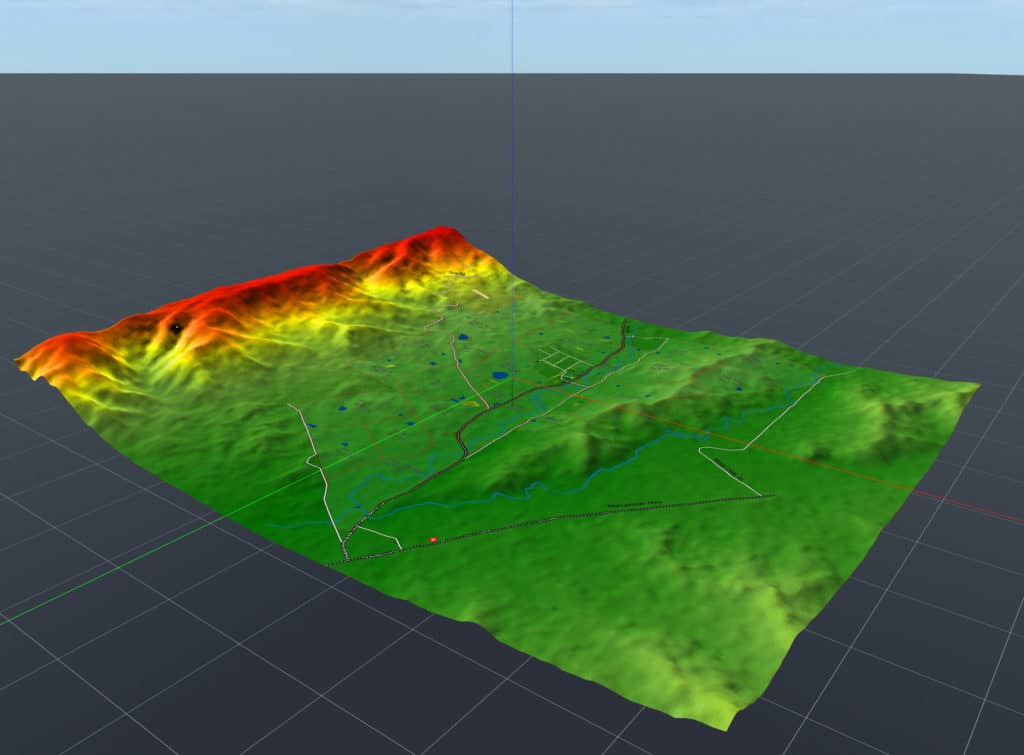Select the red marker pin on the railway
This screenshot has height=755, width=1024.
pyautogui.click(x=433, y=538)
